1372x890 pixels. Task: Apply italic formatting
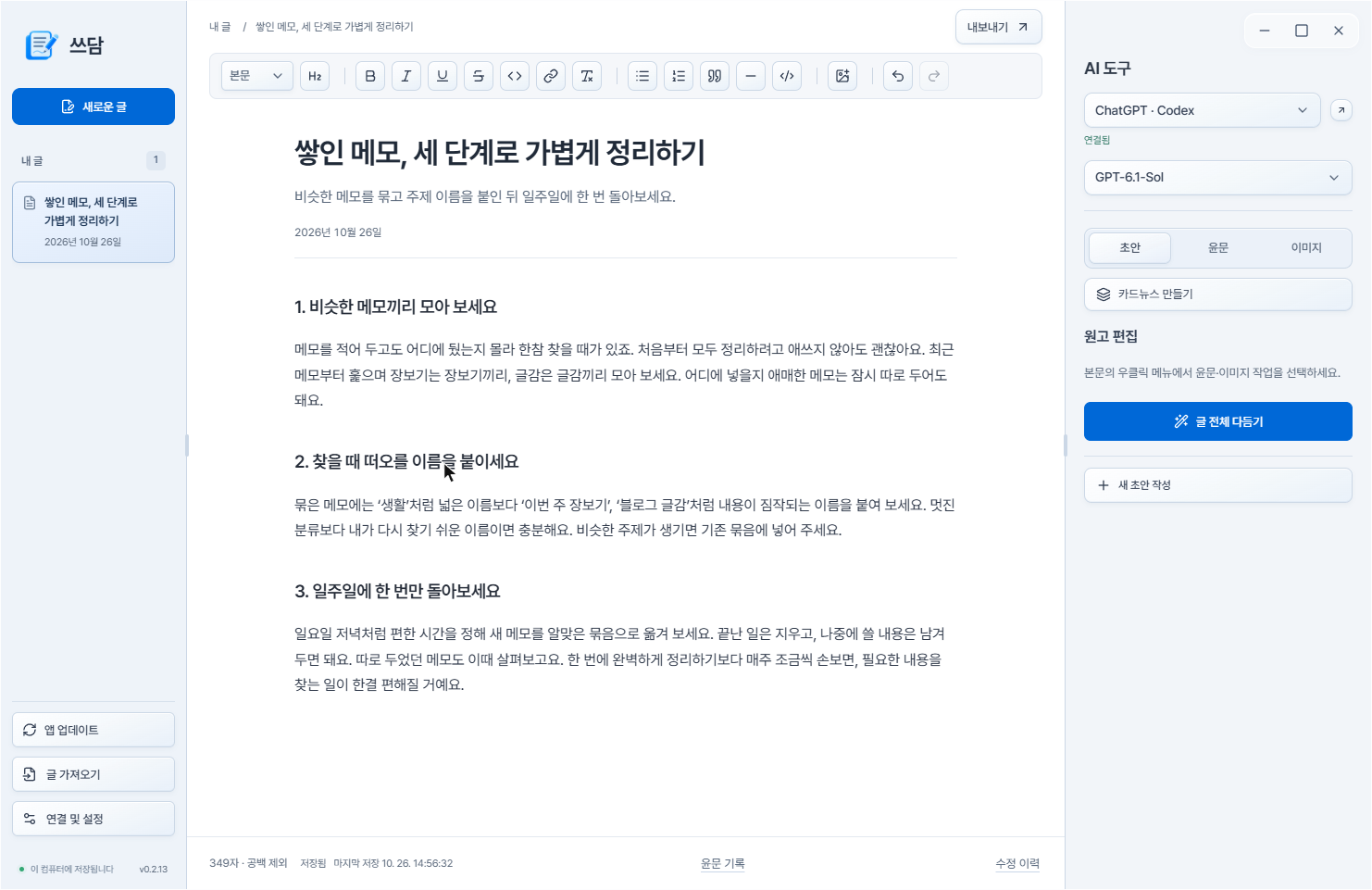[x=406, y=76]
